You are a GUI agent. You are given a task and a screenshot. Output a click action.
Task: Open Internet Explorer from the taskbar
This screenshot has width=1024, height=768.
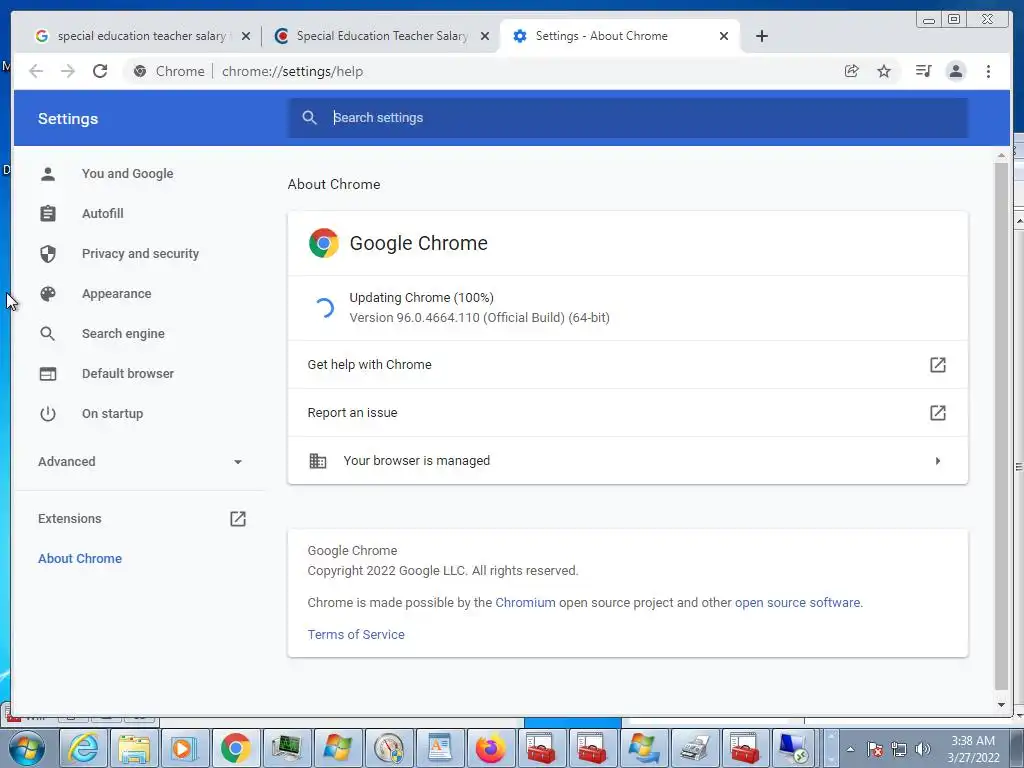click(x=84, y=748)
